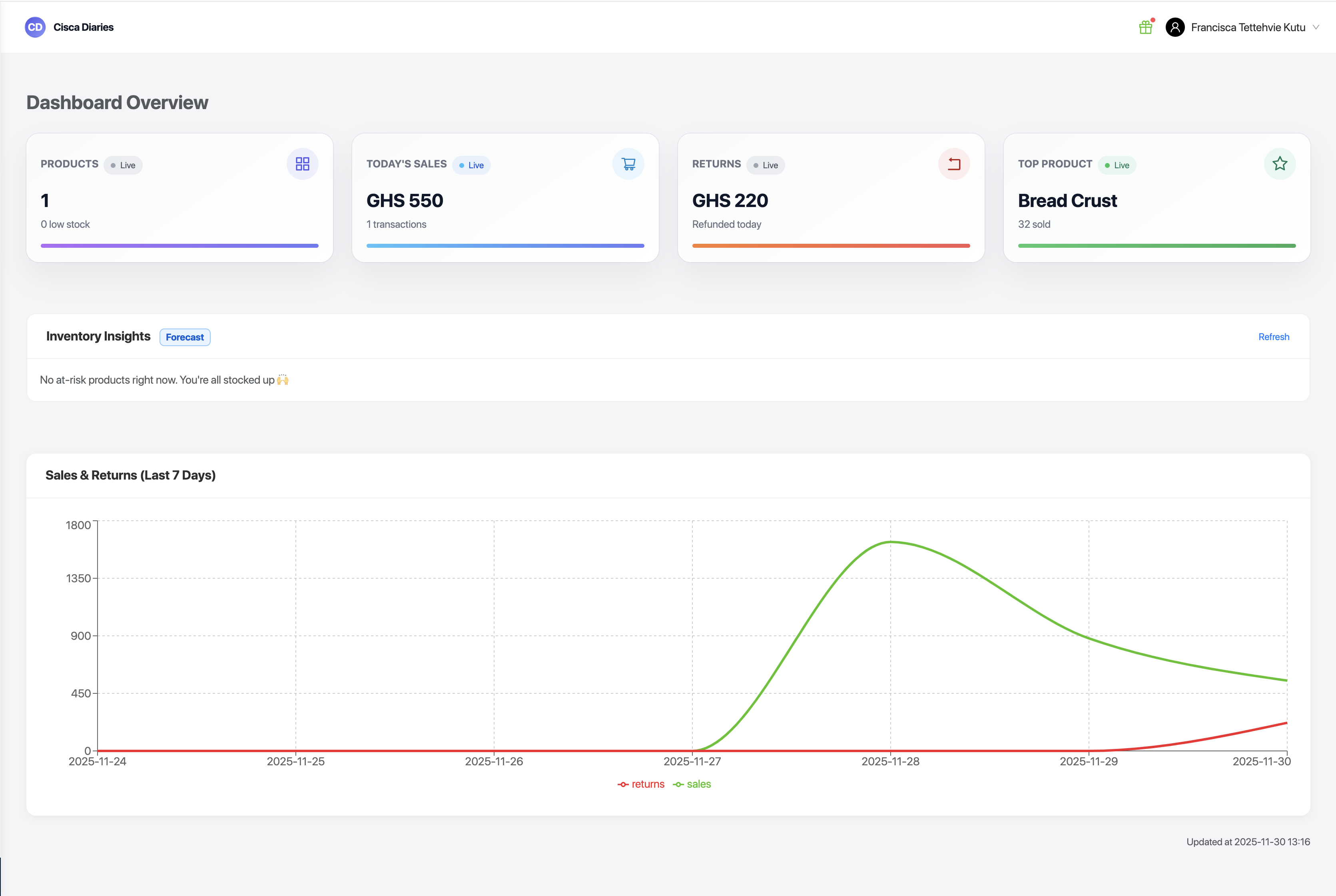Click the purple progress bar under Products
The width and height of the screenshot is (1336, 896).
click(x=179, y=245)
